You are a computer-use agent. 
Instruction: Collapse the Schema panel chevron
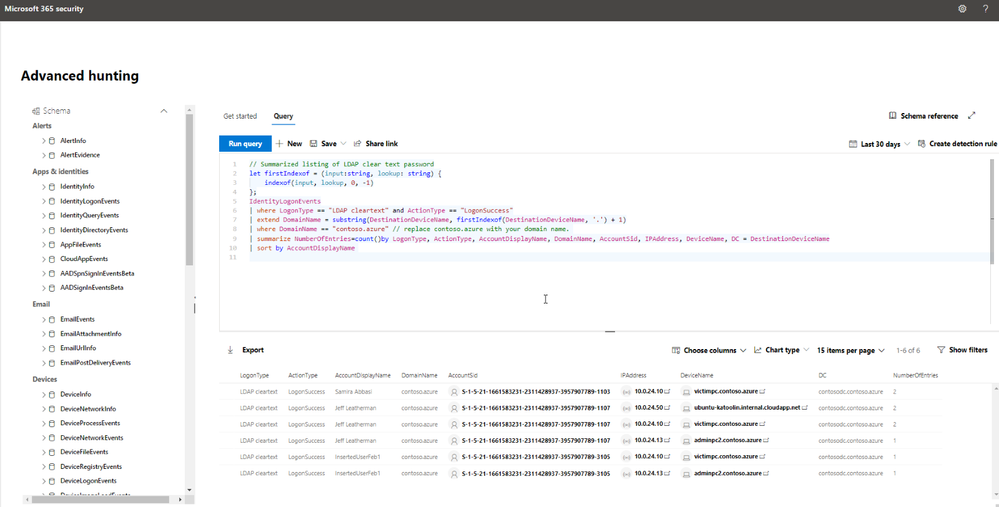164,111
